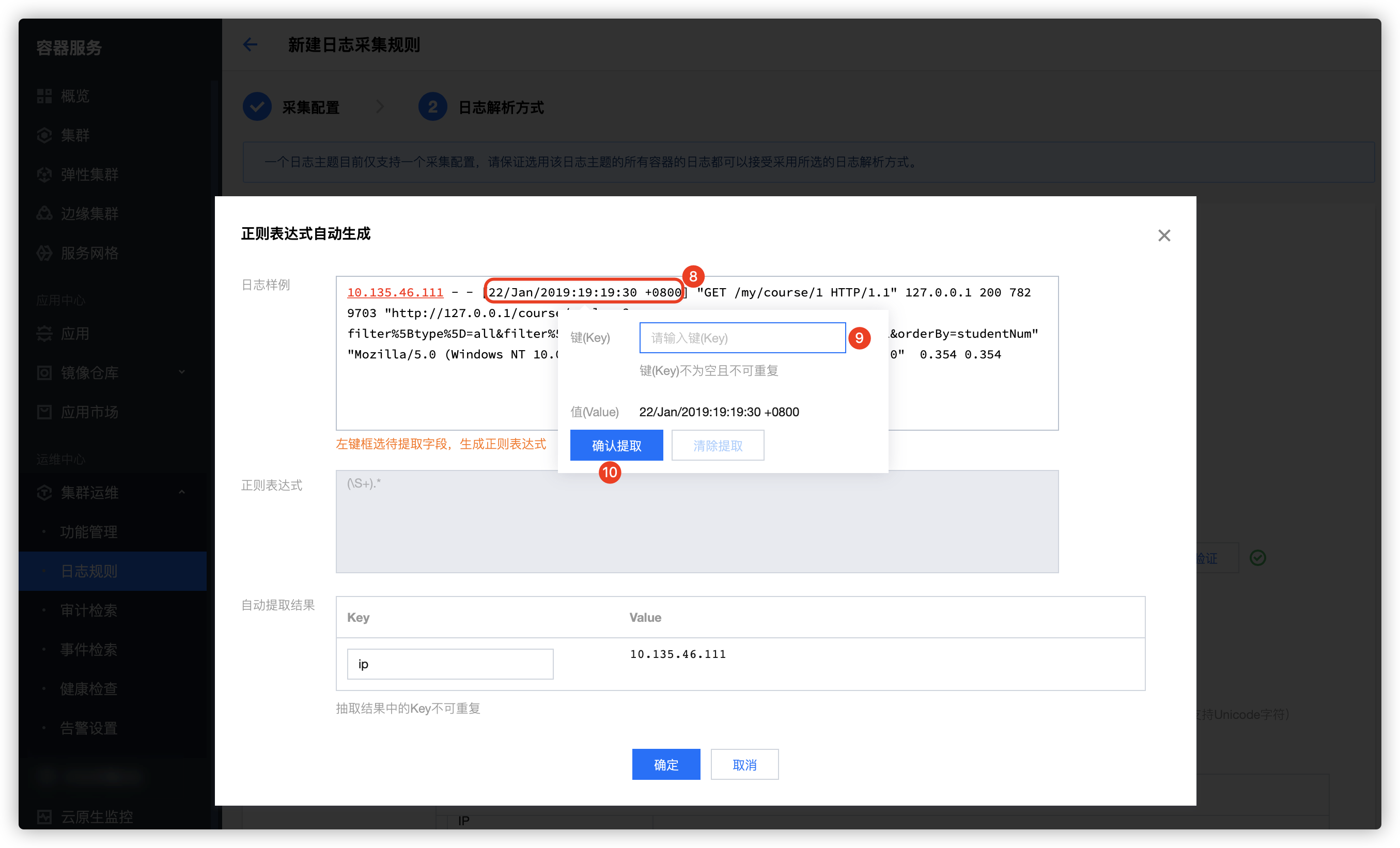
Task: Click the Cancel (取消) button
Action: click(744, 764)
